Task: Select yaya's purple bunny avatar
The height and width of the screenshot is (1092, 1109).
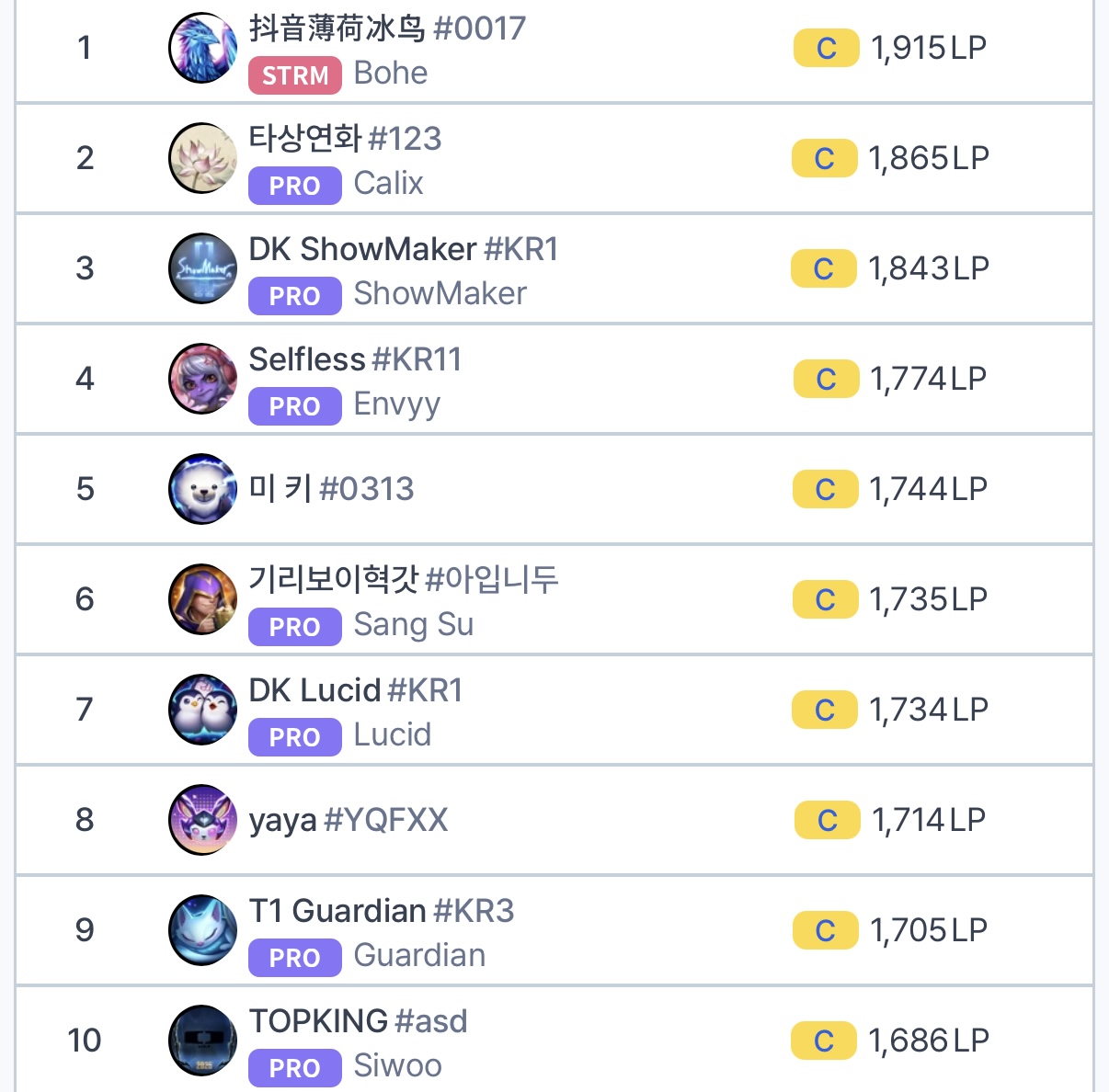Action: [x=203, y=820]
